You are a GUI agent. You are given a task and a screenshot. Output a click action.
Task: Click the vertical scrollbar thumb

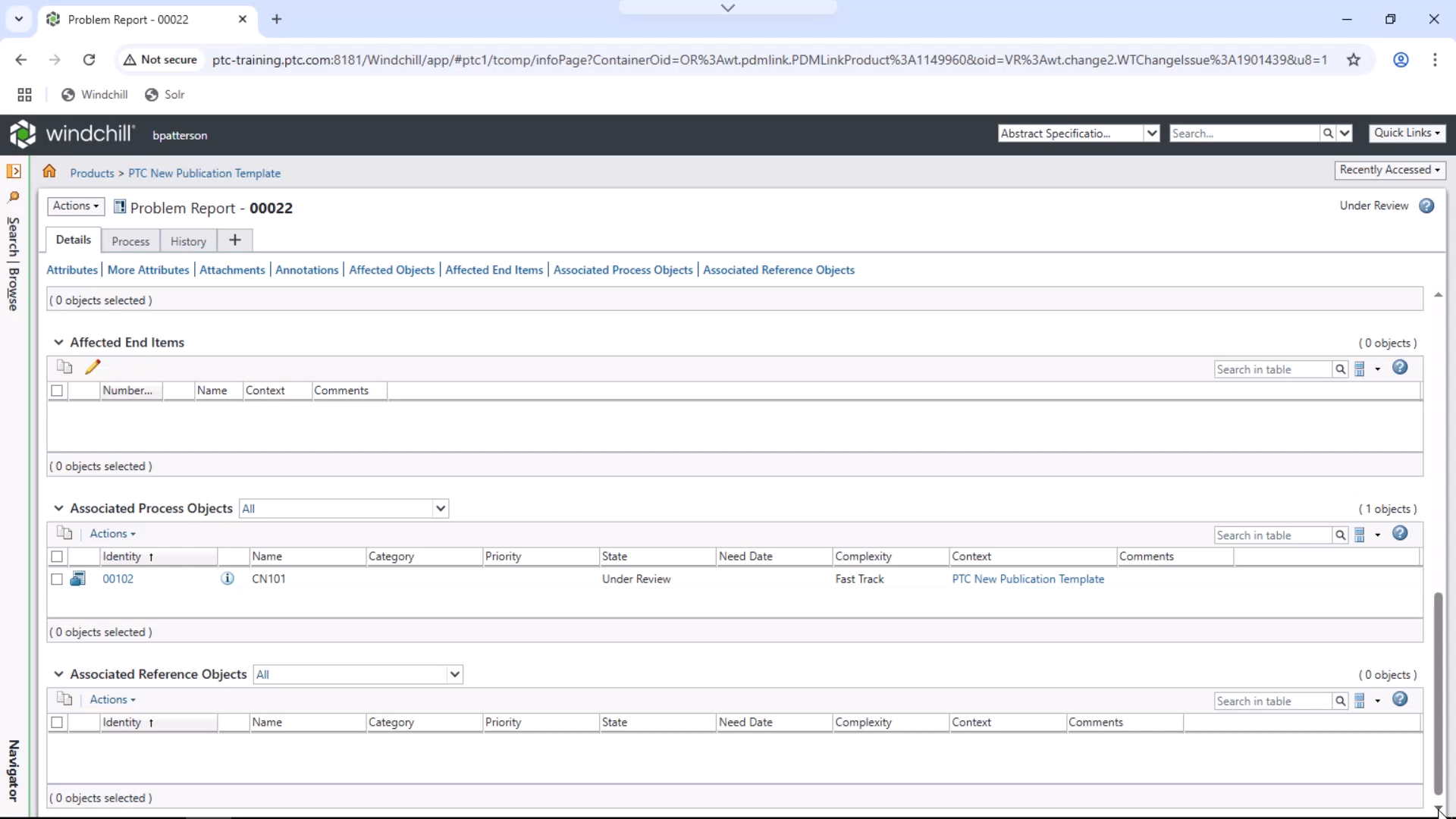1438,694
